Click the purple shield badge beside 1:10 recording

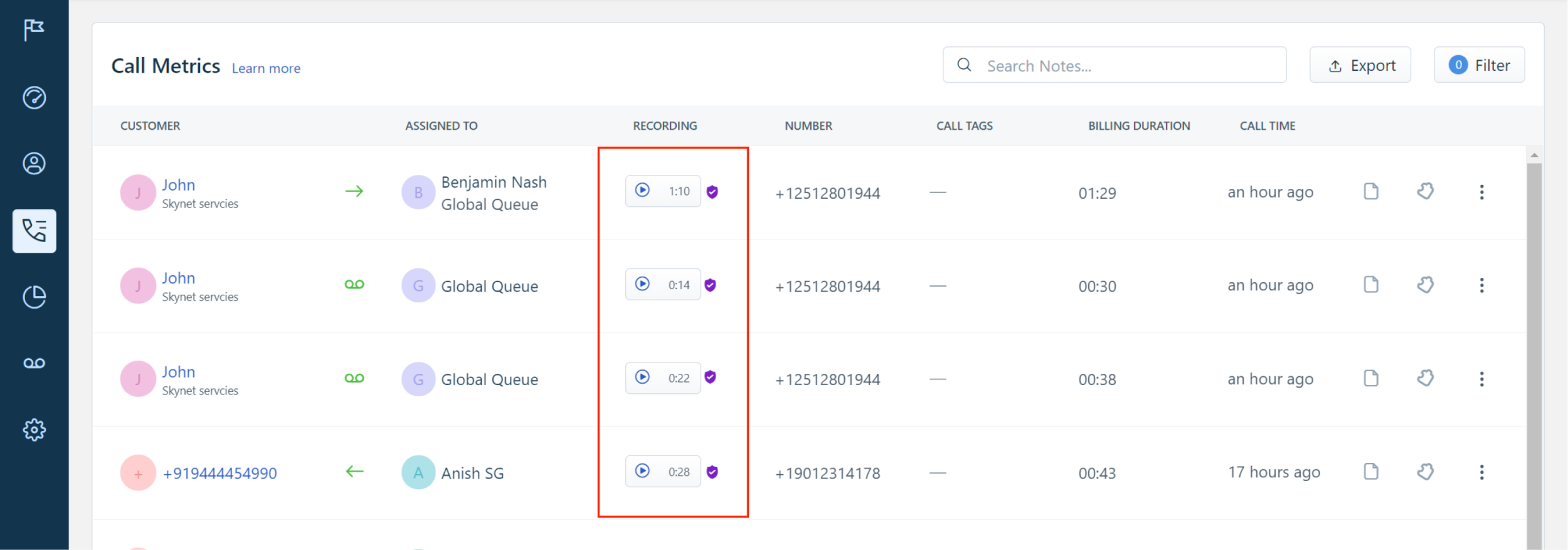point(712,192)
